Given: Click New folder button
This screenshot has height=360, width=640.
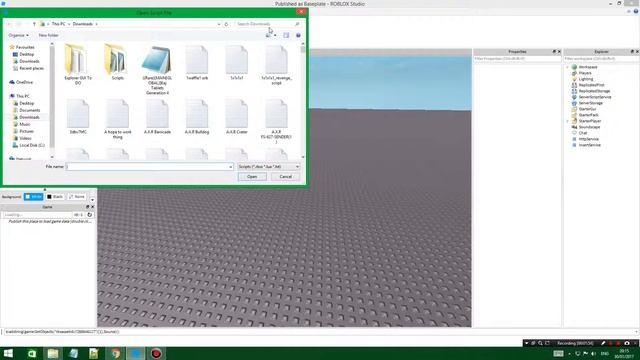Looking at the screenshot, I should pyautogui.click(x=49, y=36).
